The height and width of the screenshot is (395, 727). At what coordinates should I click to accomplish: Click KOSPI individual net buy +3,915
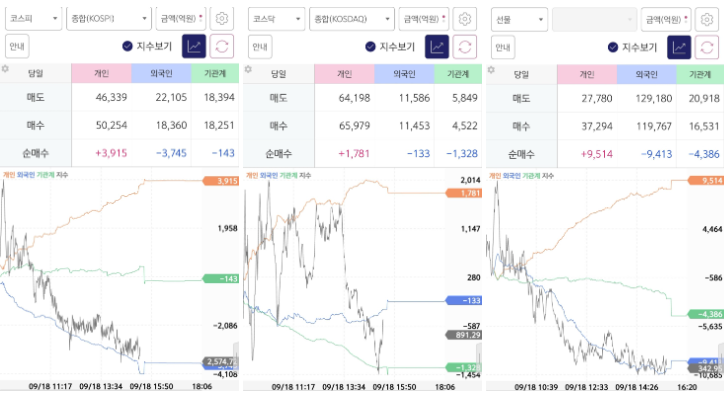point(111,153)
